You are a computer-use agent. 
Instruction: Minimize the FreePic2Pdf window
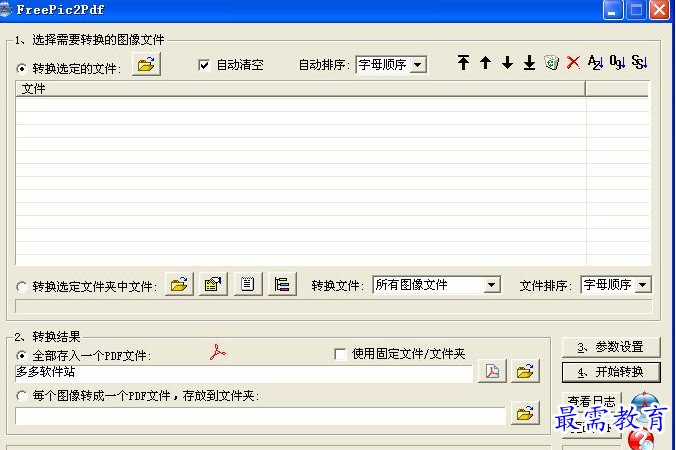(612, 10)
